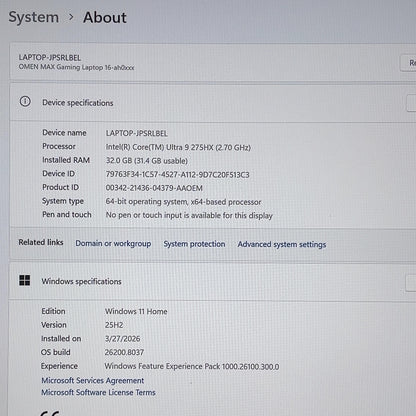Open Microsoft Services Agreement link
Image resolution: width=416 pixels, height=416 pixels.
tap(93, 380)
